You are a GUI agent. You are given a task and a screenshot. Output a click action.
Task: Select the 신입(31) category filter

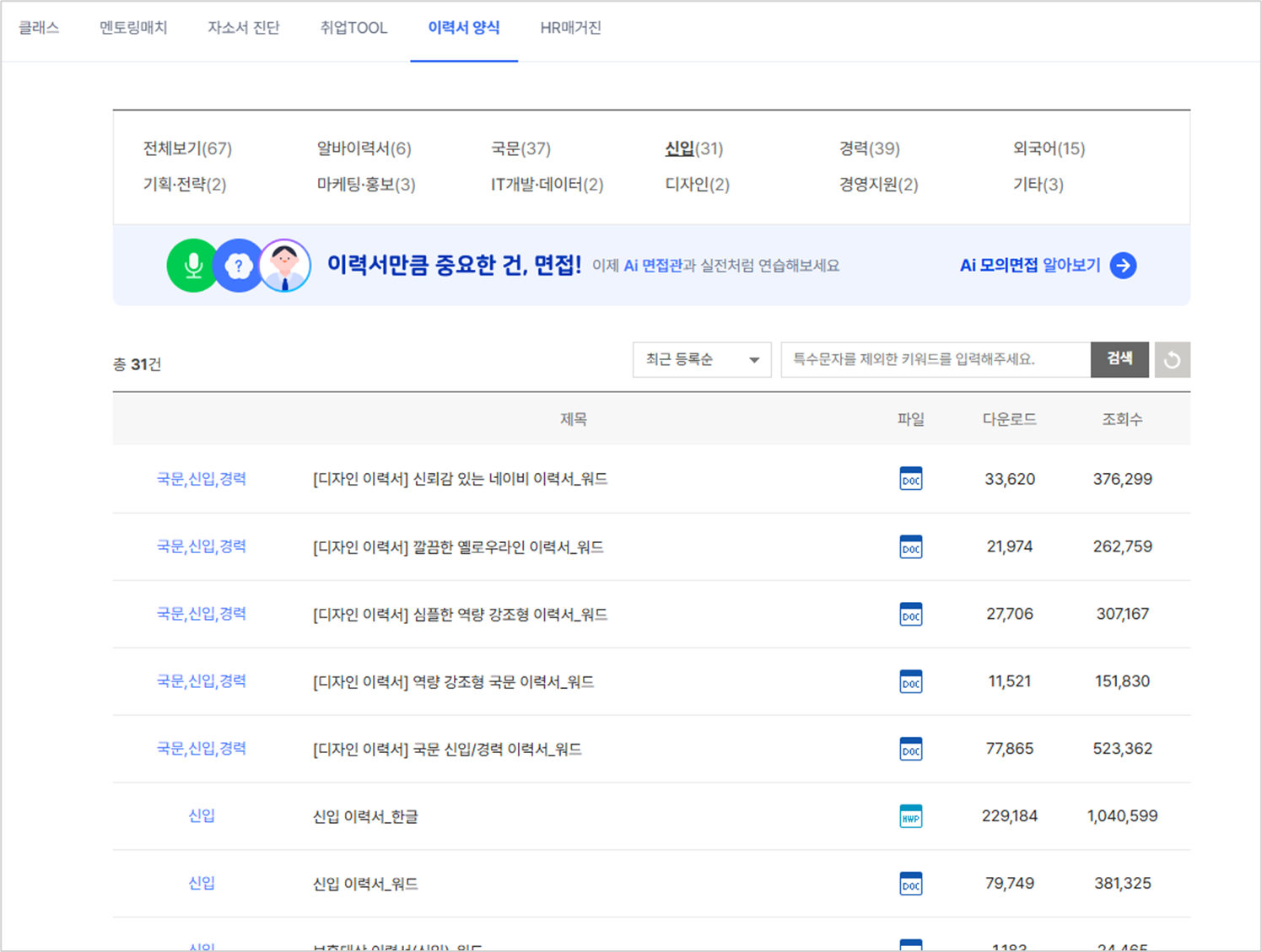[x=693, y=148]
